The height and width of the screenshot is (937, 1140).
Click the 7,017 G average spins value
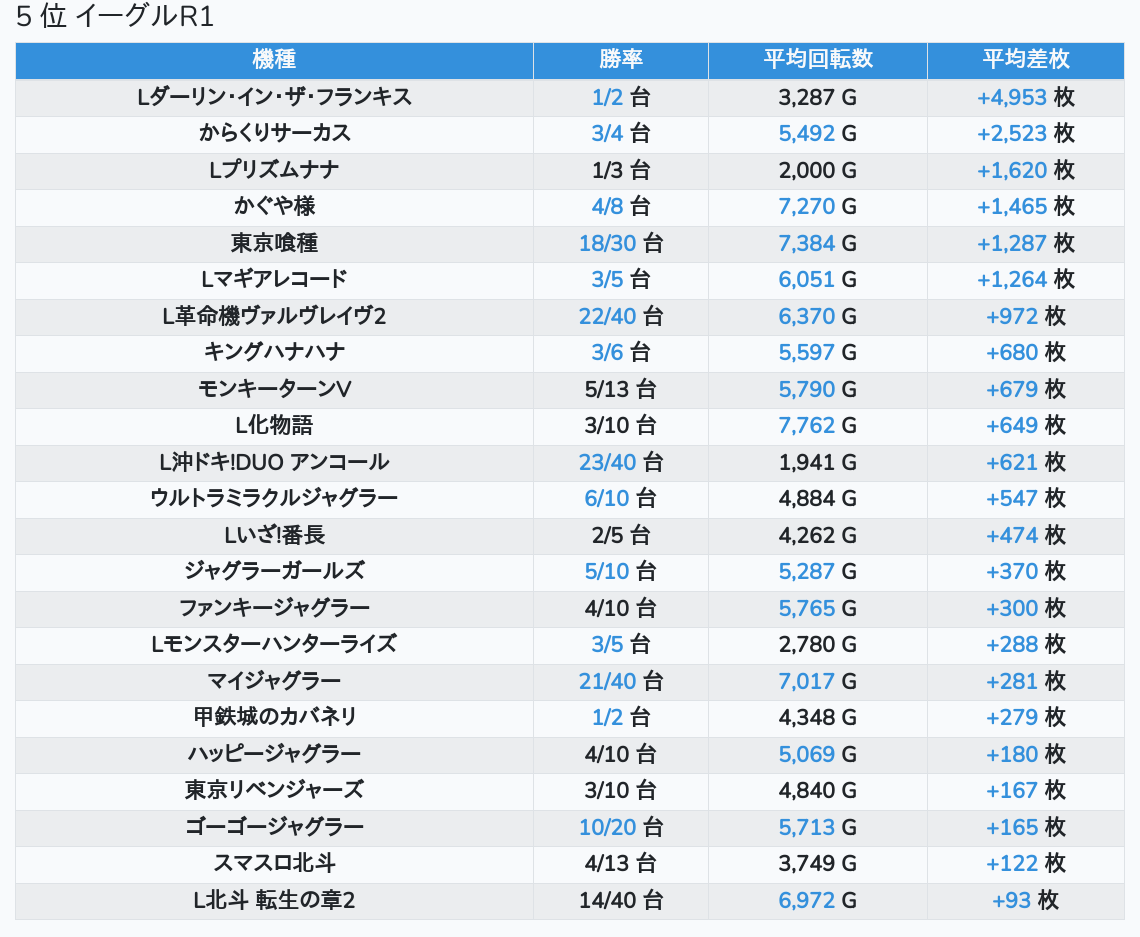click(x=807, y=681)
